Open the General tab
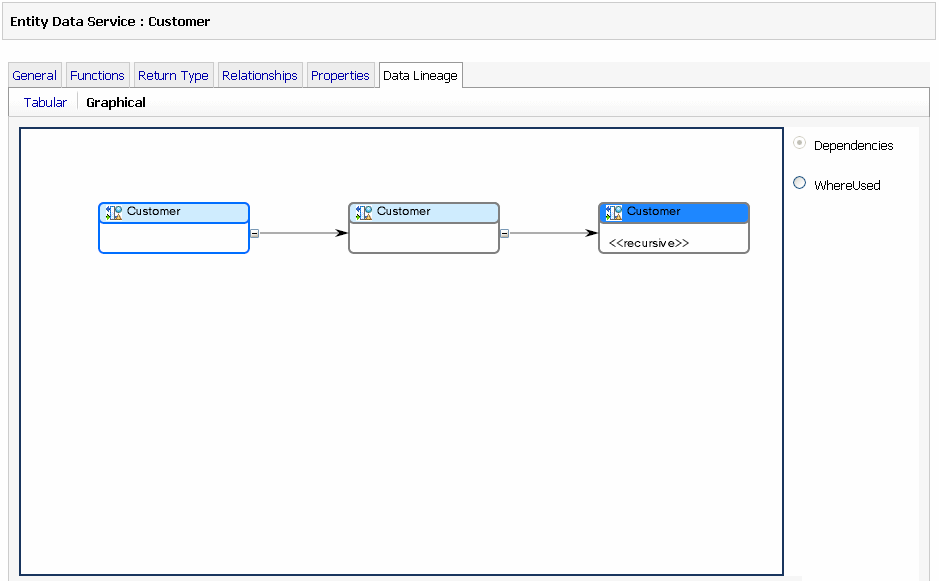The width and height of the screenshot is (939, 581). (35, 75)
